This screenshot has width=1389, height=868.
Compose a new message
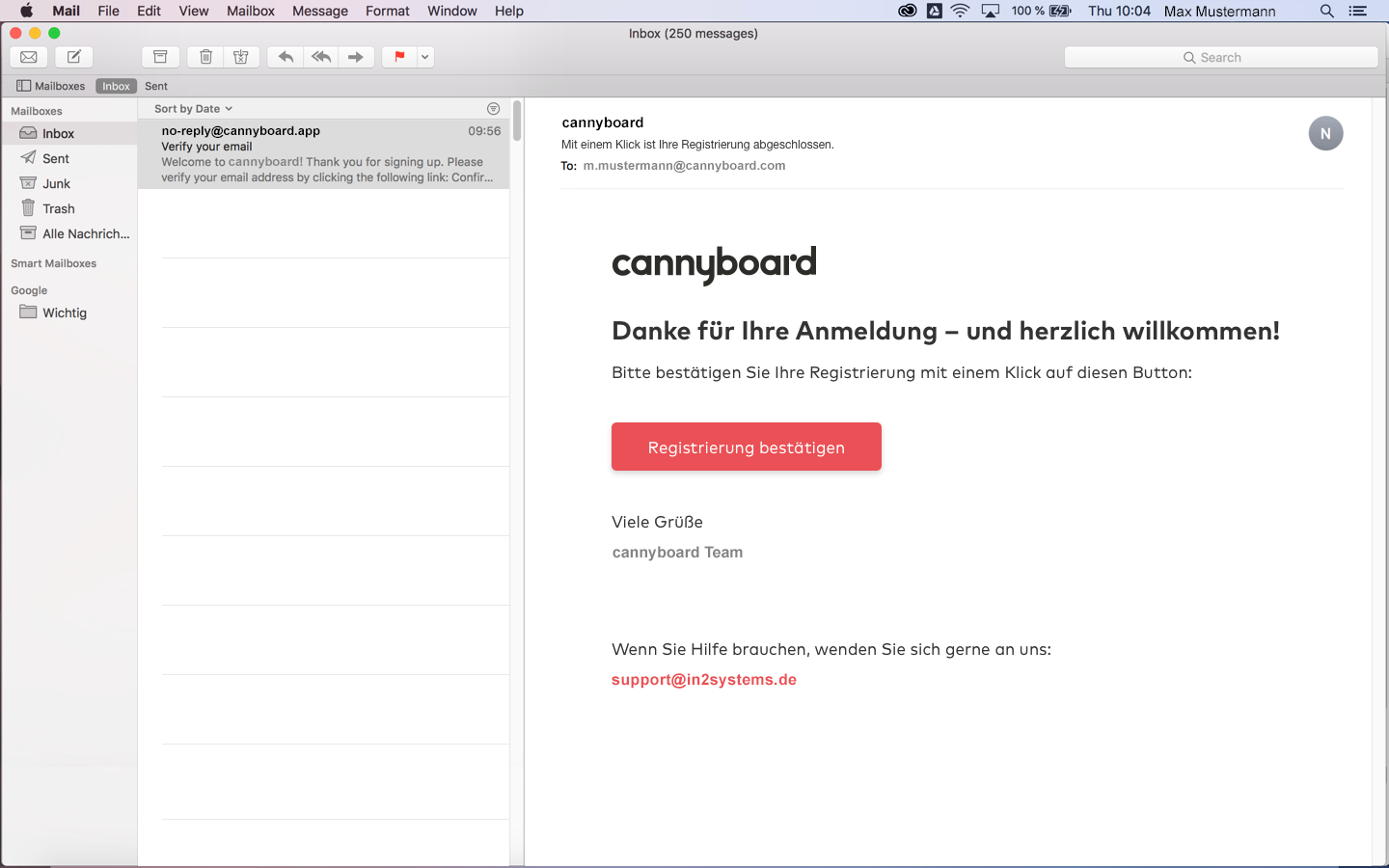(73, 57)
